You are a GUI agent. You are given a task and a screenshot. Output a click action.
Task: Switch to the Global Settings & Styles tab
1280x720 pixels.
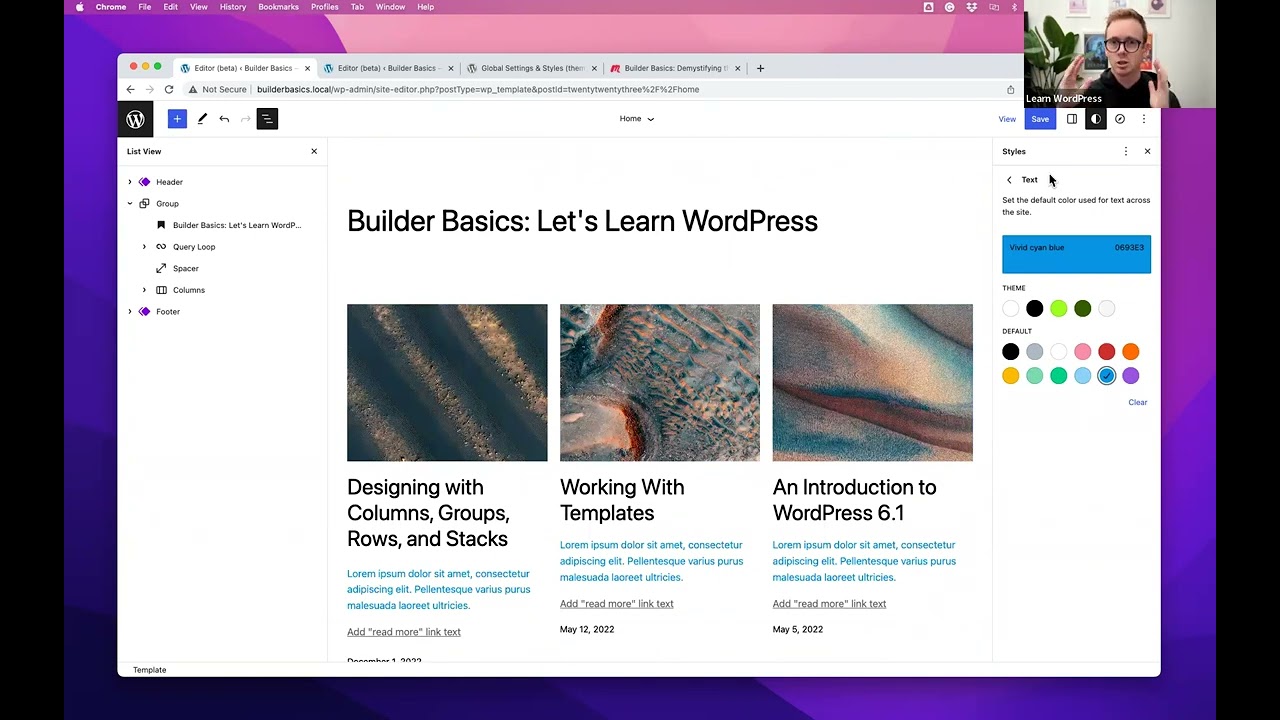point(532,68)
